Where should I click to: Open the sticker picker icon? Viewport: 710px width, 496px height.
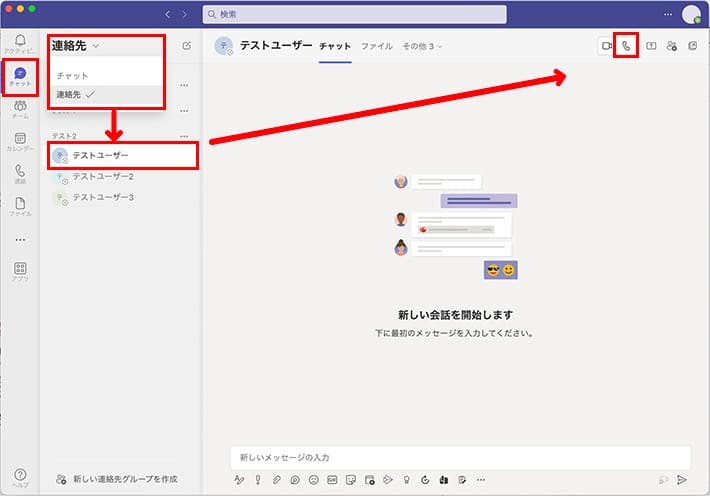pyautogui.click(x=350, y=480)
